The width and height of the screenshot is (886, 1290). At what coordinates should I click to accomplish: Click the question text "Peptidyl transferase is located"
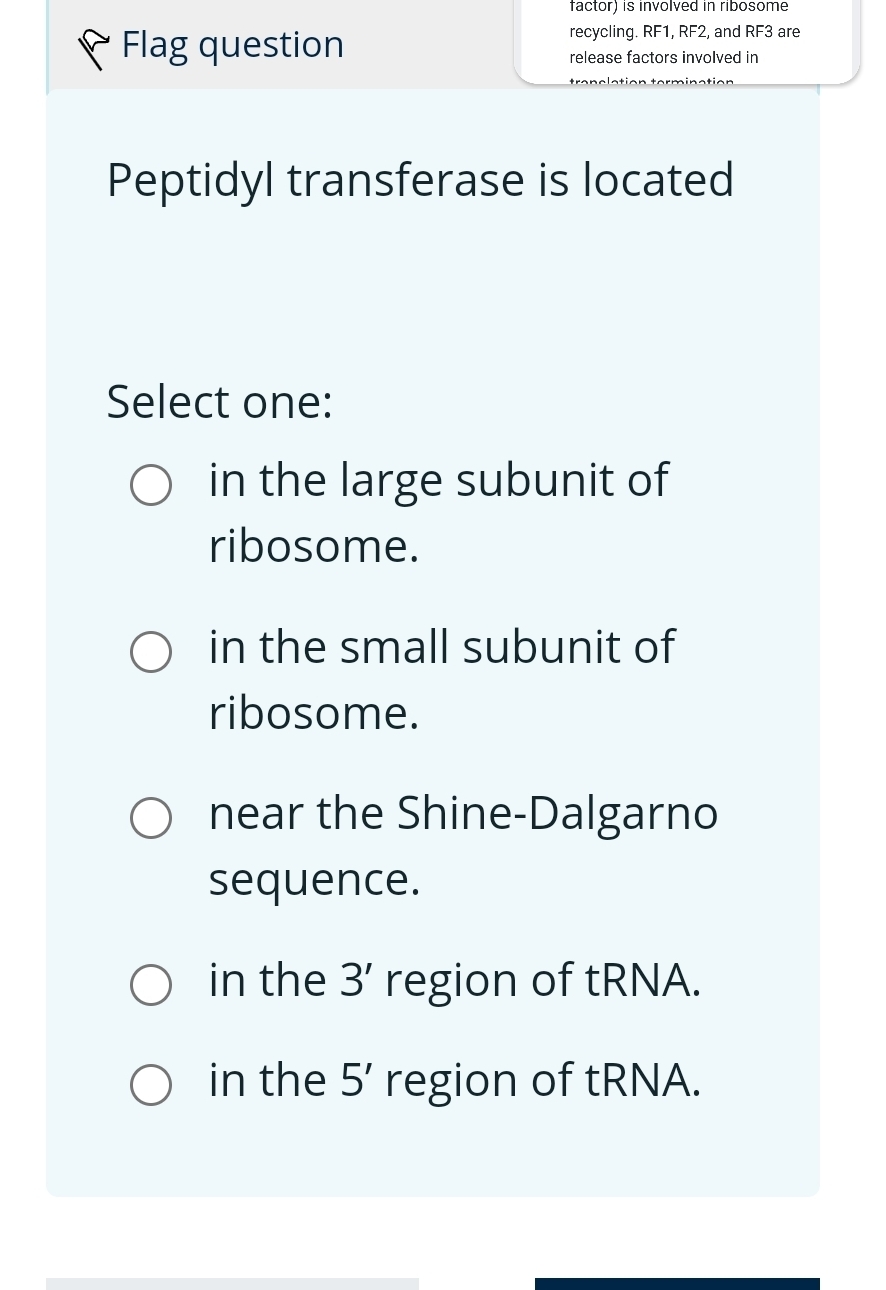coord(420,179)
